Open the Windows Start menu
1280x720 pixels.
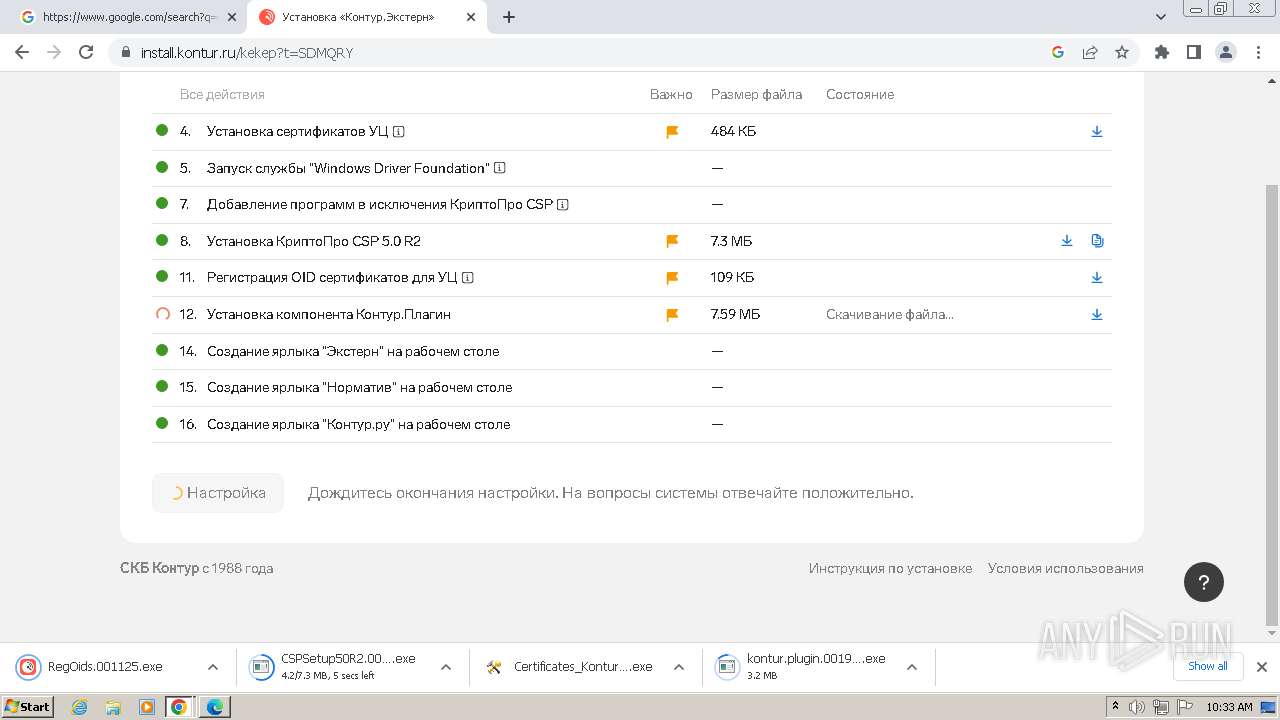click(x=27, y=706)
